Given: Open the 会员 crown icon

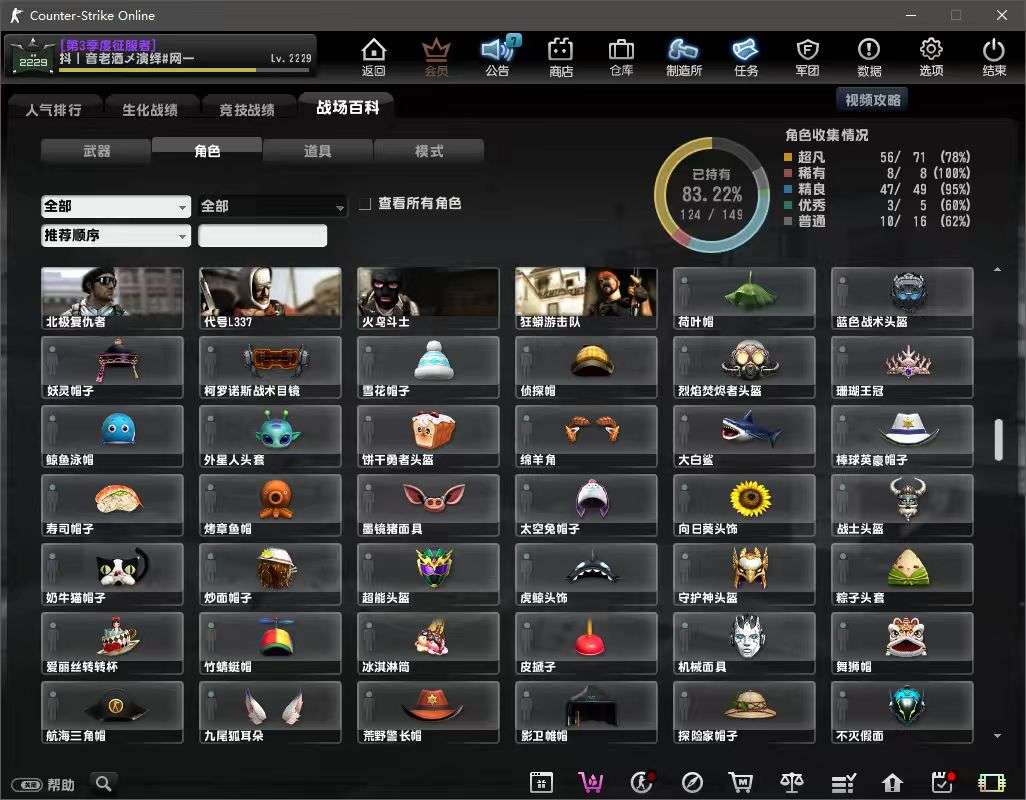Looking at the screenshot, I should click(x=436, y=57).
